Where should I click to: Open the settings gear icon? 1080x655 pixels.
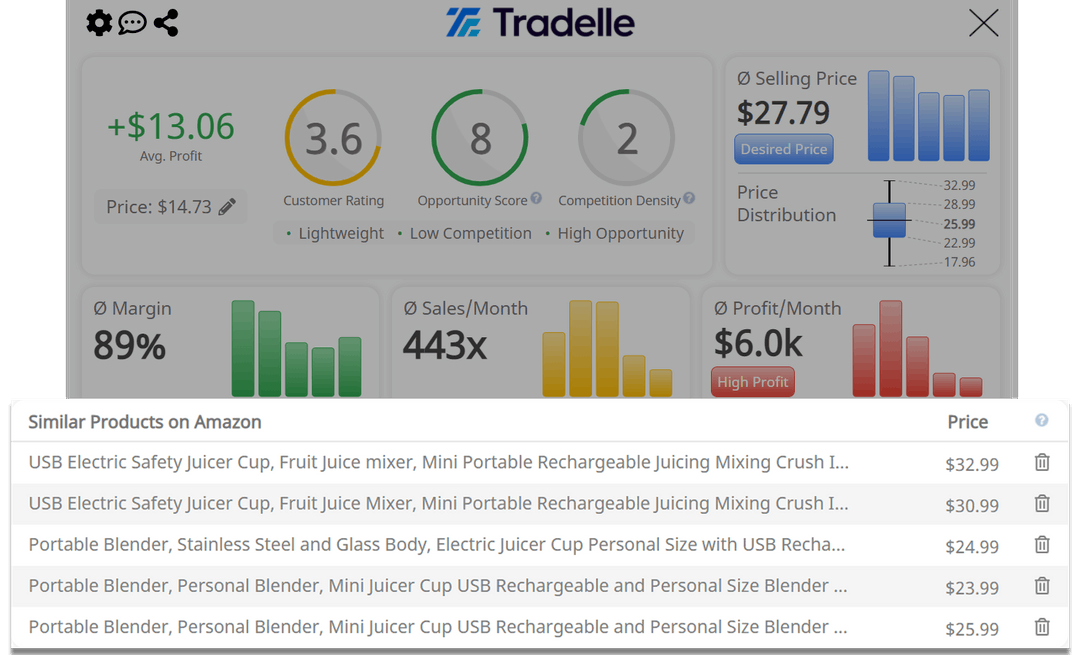[98, 22]
